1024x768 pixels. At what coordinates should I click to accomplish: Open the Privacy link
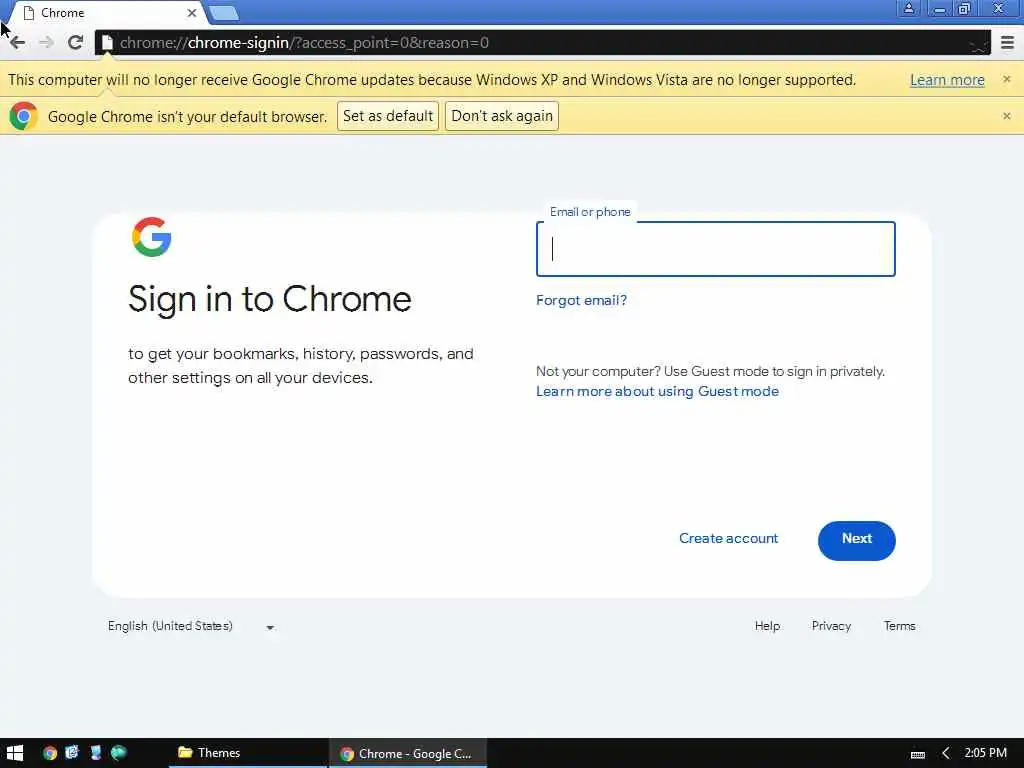tap(831, 626)
